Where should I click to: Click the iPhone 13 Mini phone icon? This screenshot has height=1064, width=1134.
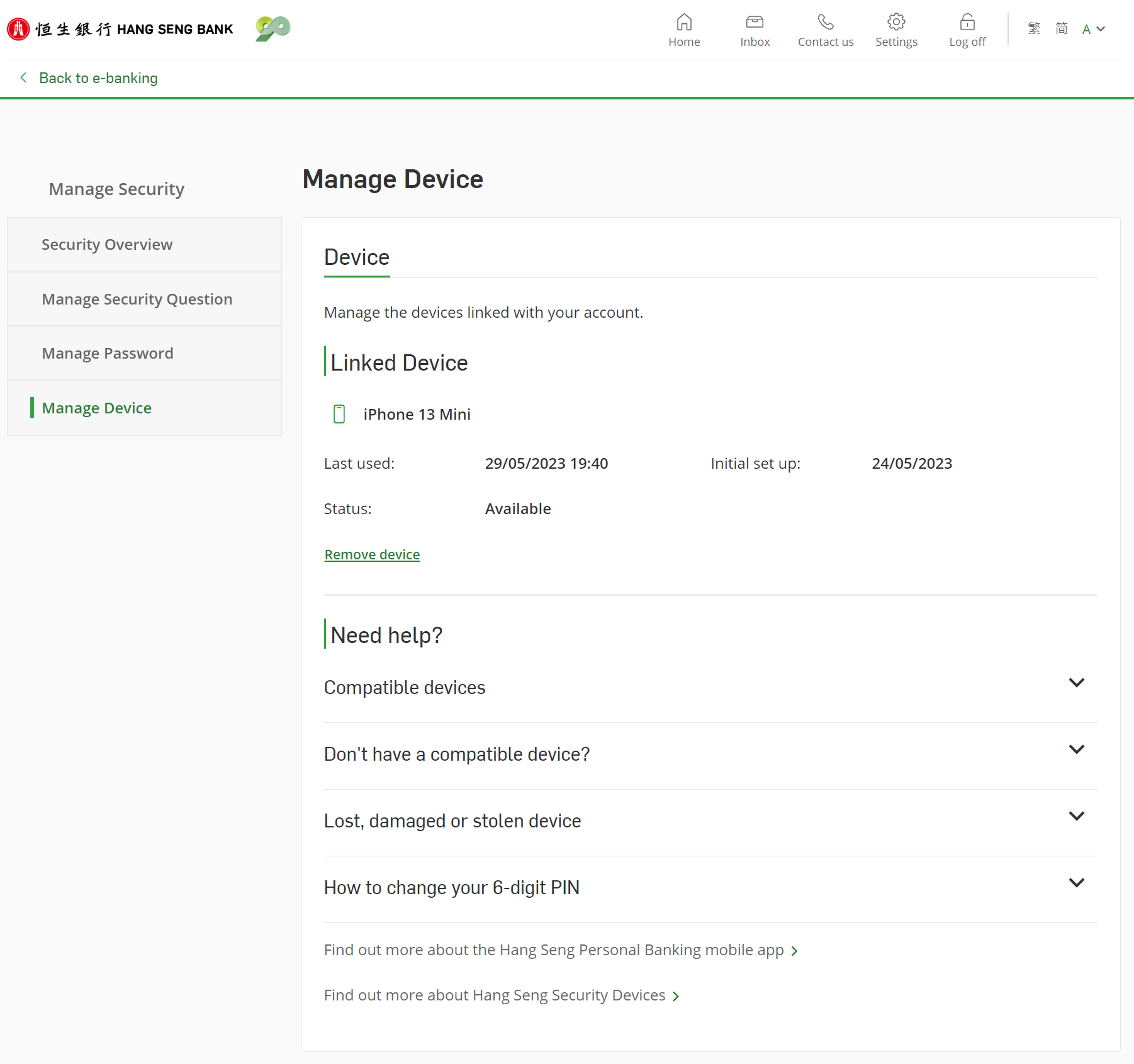pyautogui.click(x=339, y=414)
